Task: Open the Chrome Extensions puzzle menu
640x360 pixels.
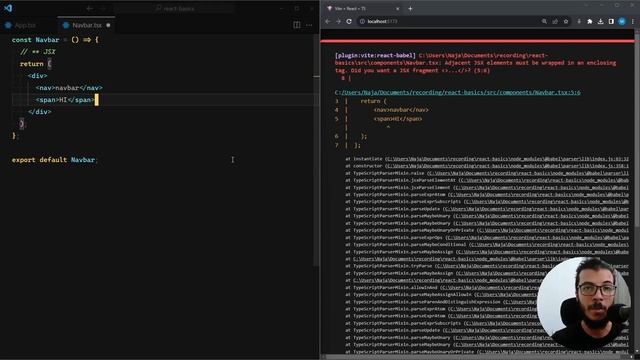Action: 589,21
